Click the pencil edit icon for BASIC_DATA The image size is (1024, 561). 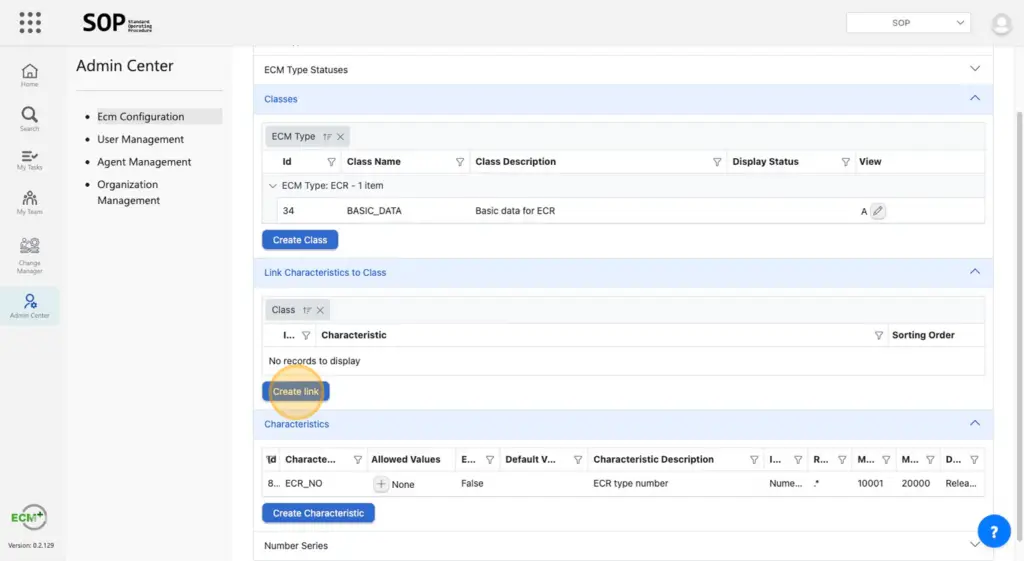click(878, 211)
